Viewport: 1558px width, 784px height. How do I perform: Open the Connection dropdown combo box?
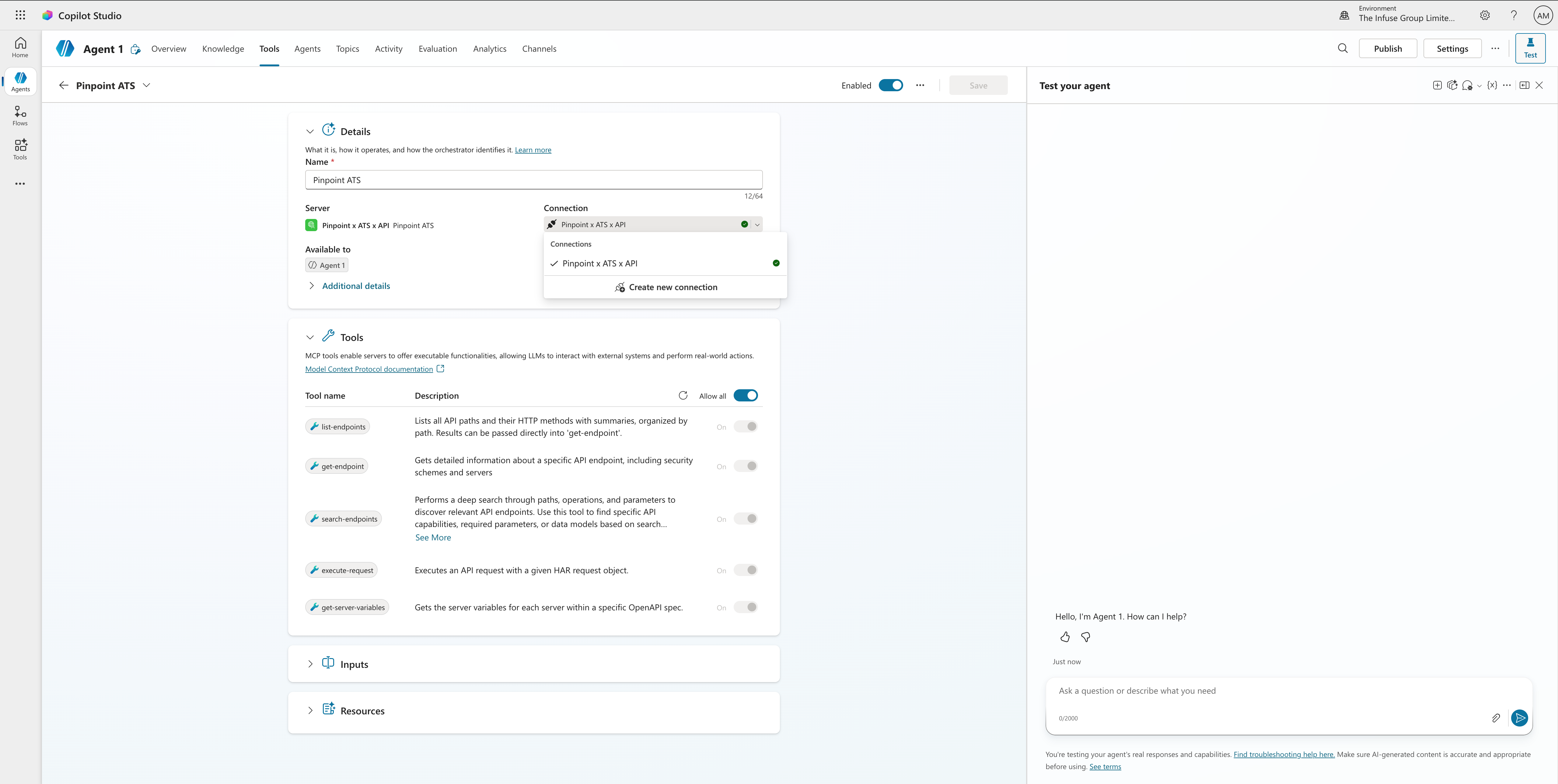click(653, 224)
